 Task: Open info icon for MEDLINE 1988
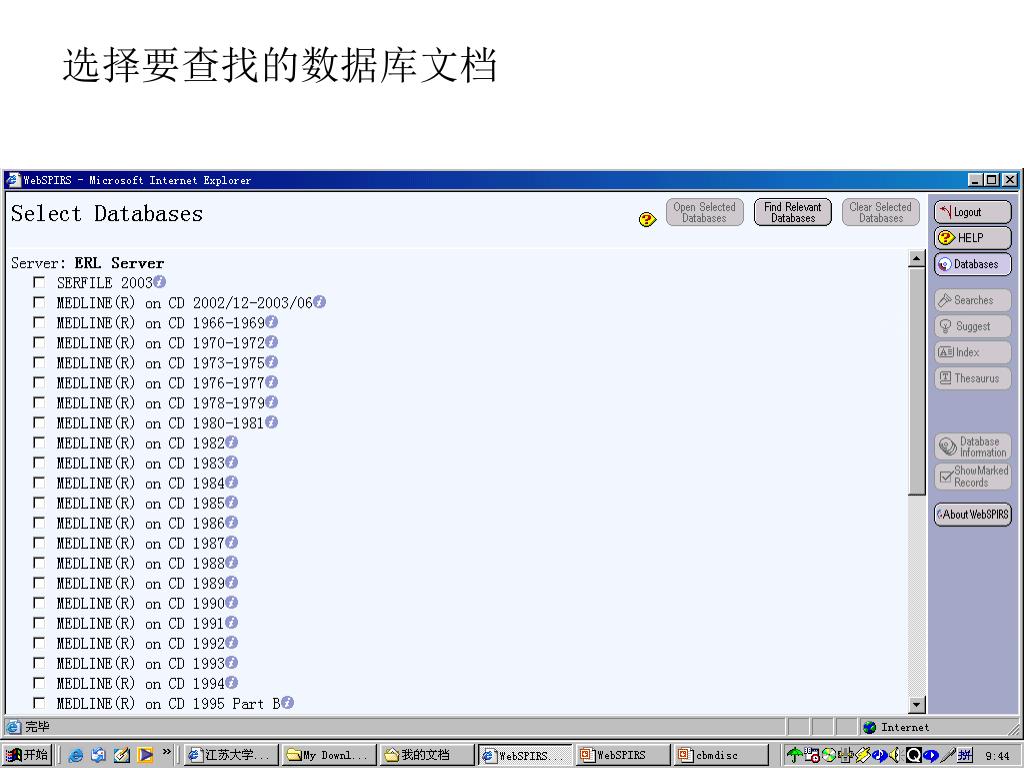point(231,562)
